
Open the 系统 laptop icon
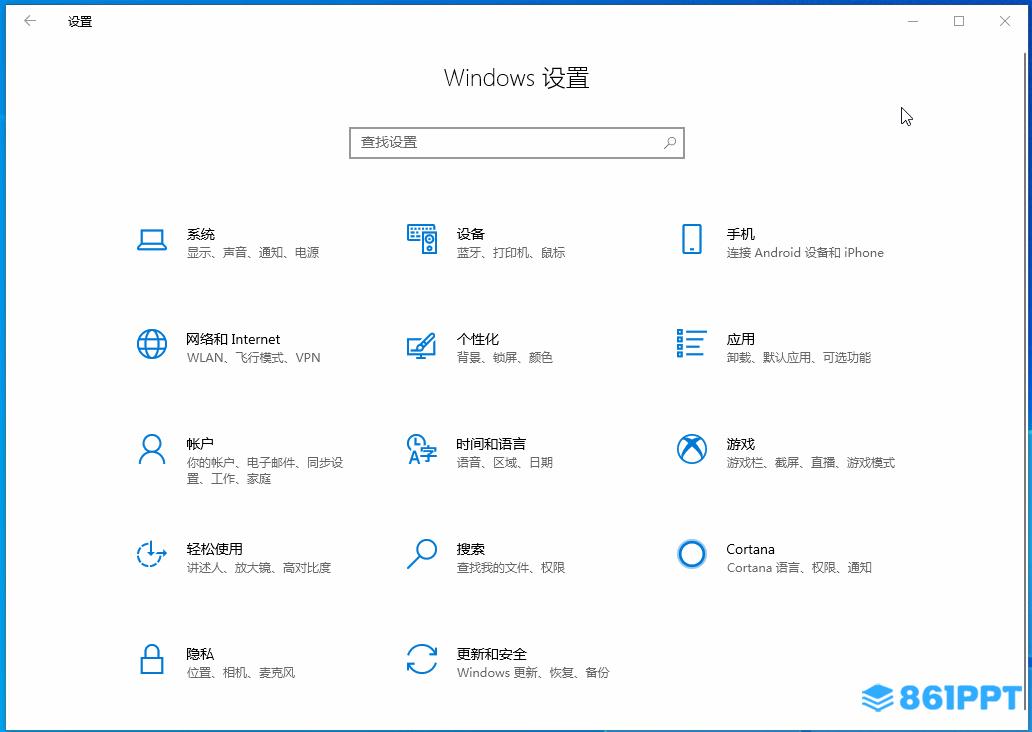click(151, 240)
